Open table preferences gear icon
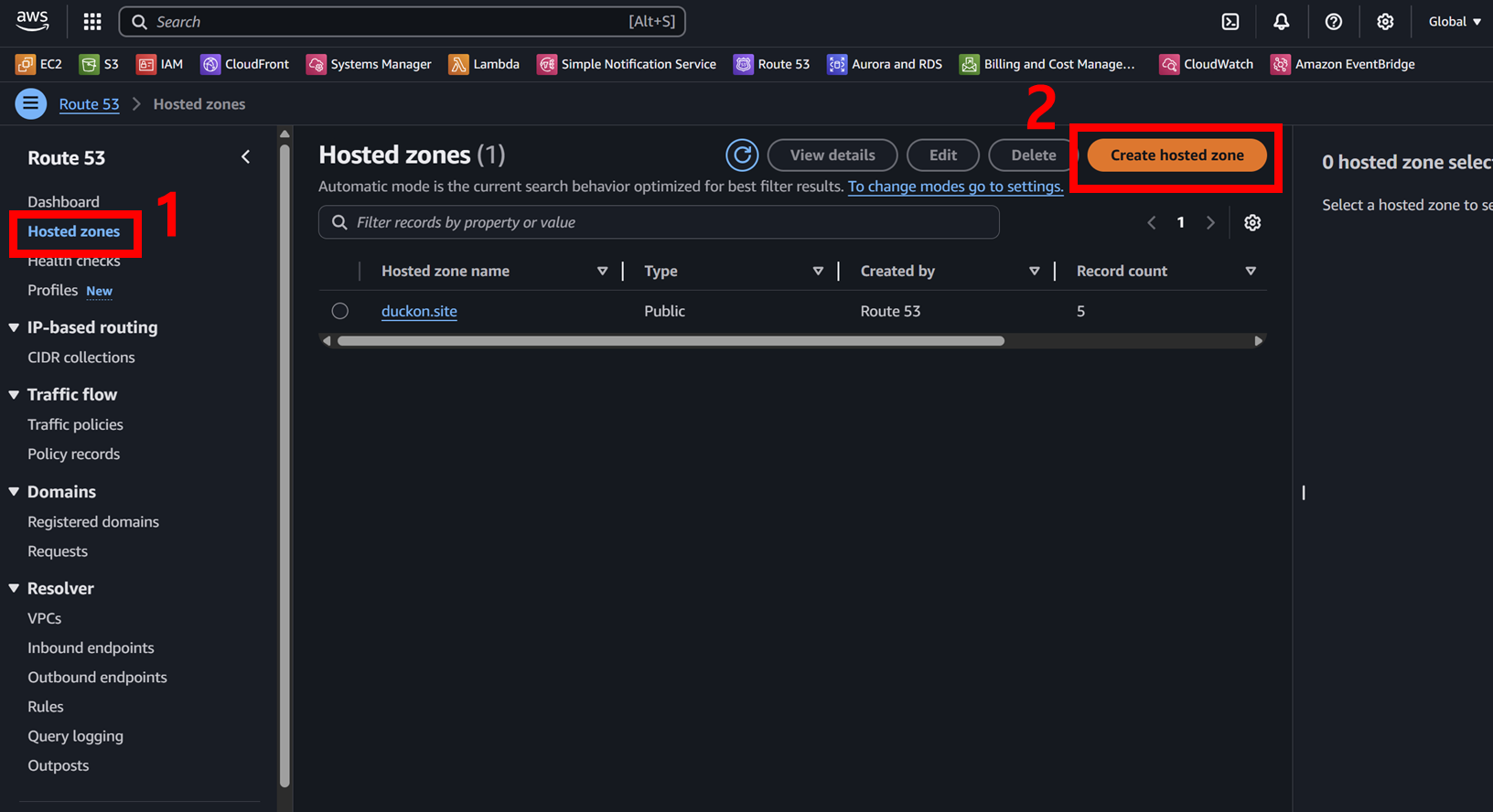 [x=1252, y=223]
